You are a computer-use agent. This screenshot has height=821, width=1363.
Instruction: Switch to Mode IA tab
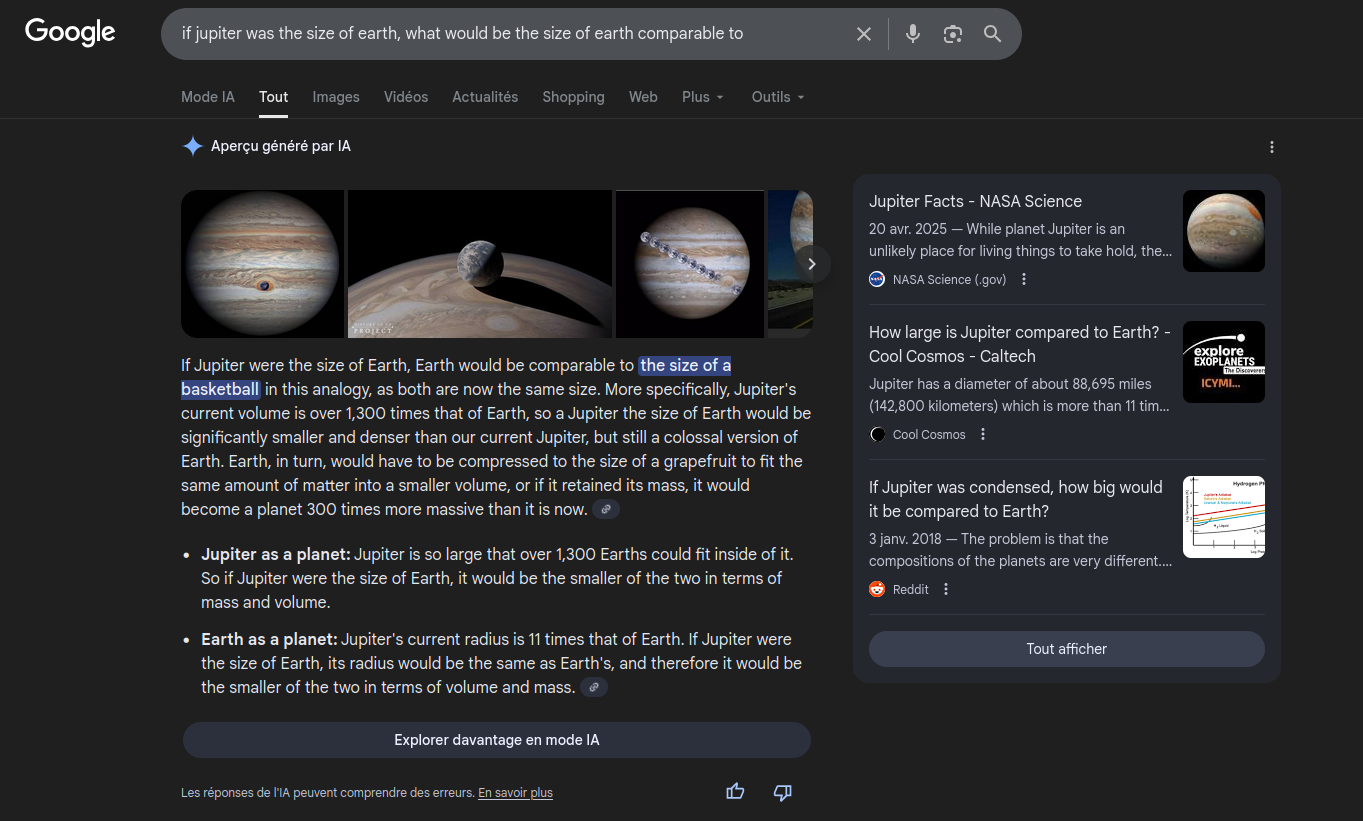[x=208, y=97]
